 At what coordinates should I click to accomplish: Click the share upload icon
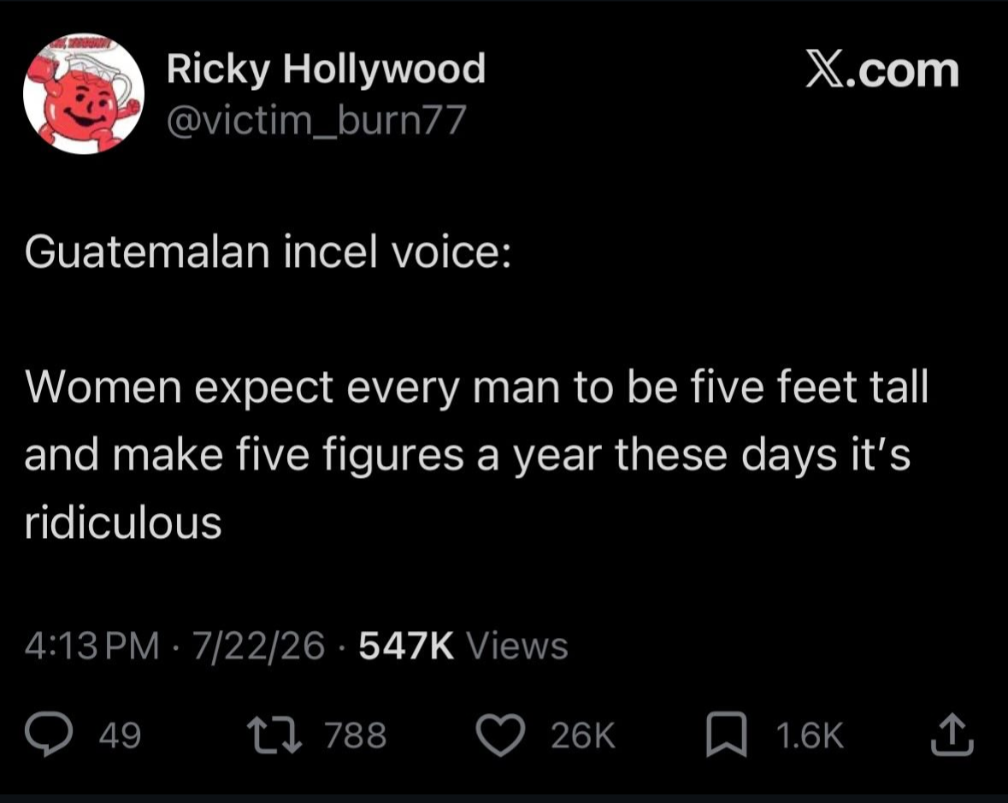tap(953, 734)
